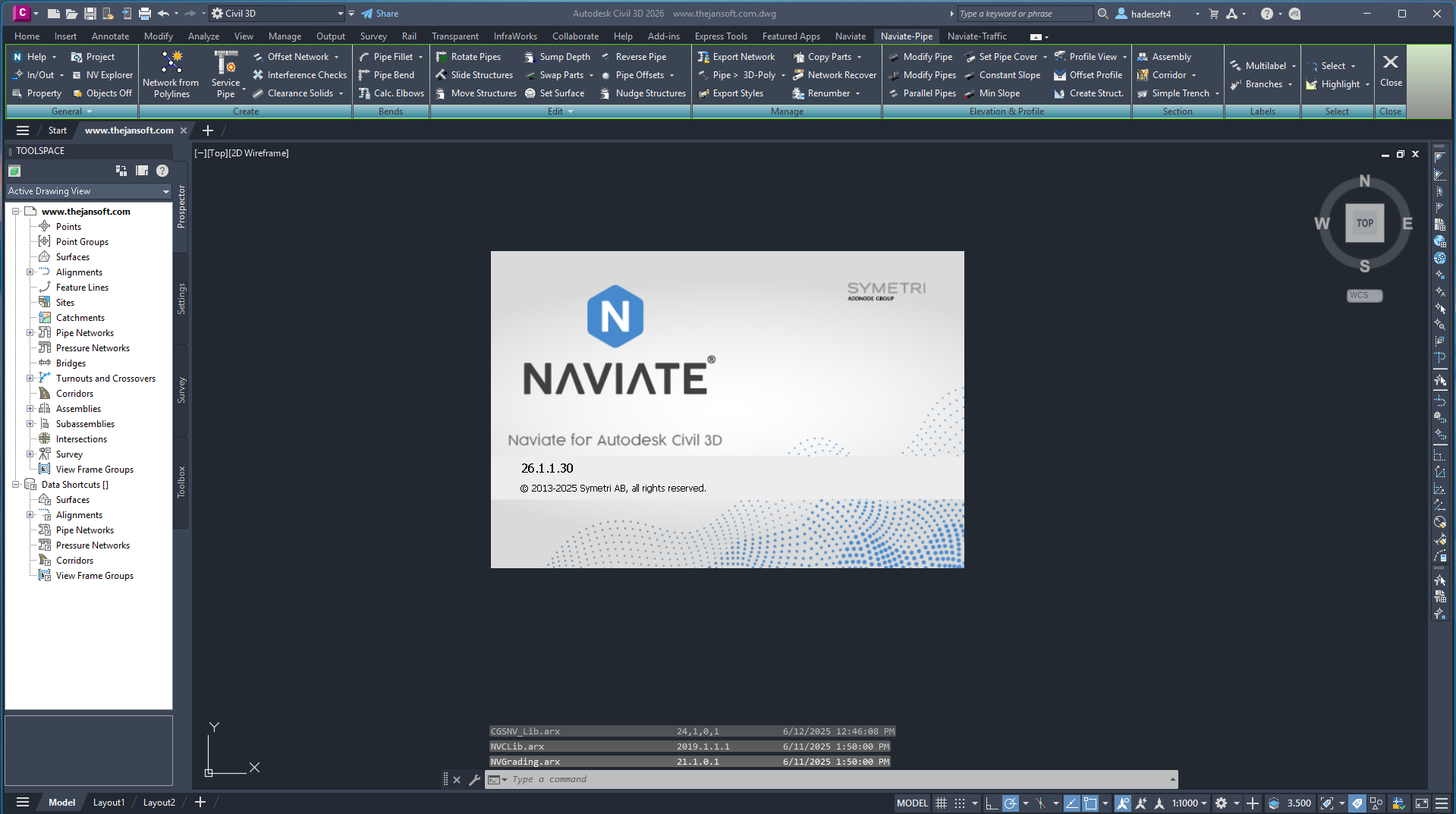The image size is (1456, 814).
Task: Choose Constant Slope tool
Action: coord(1002,75)
